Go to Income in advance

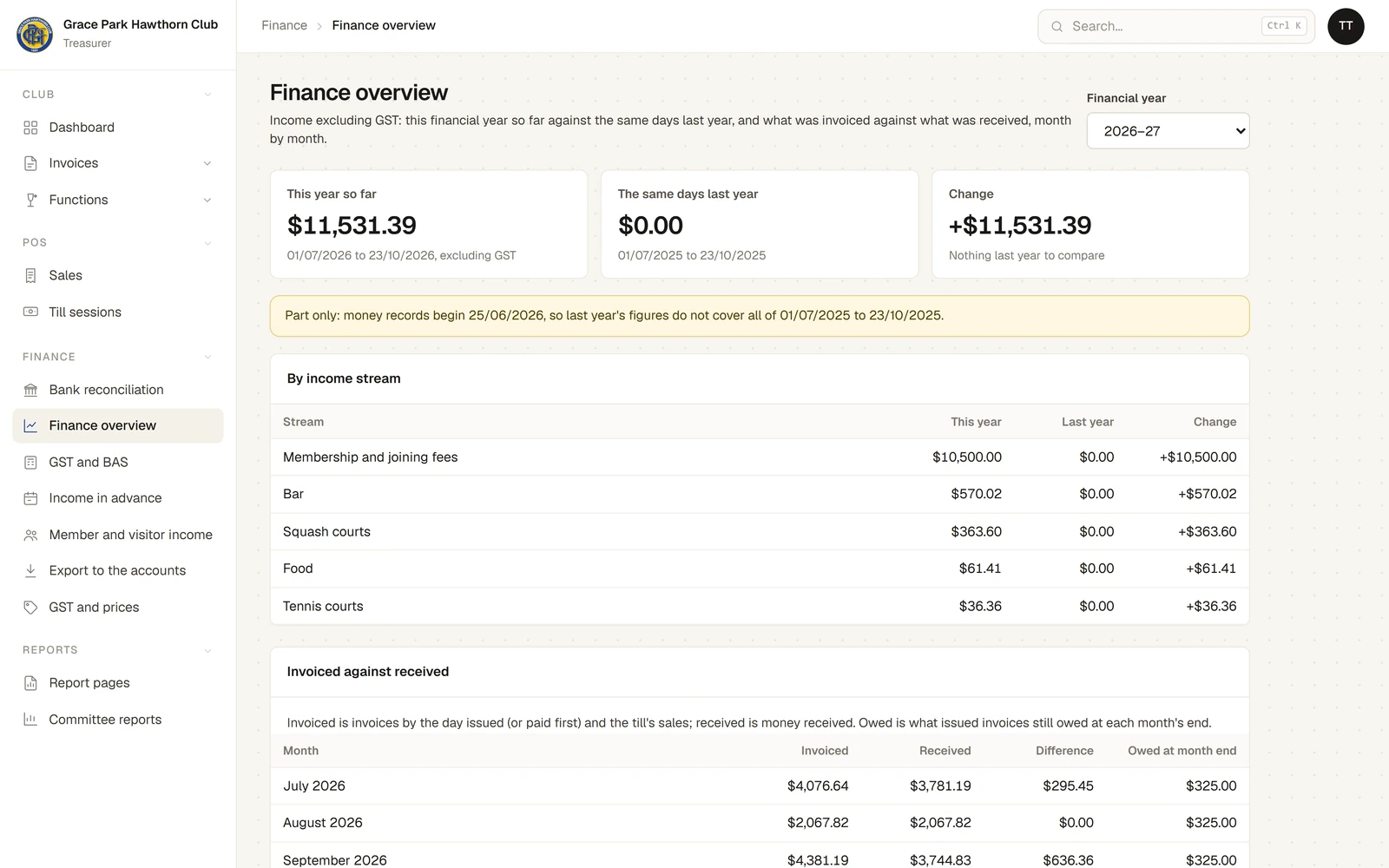click(x=118, y=498)
